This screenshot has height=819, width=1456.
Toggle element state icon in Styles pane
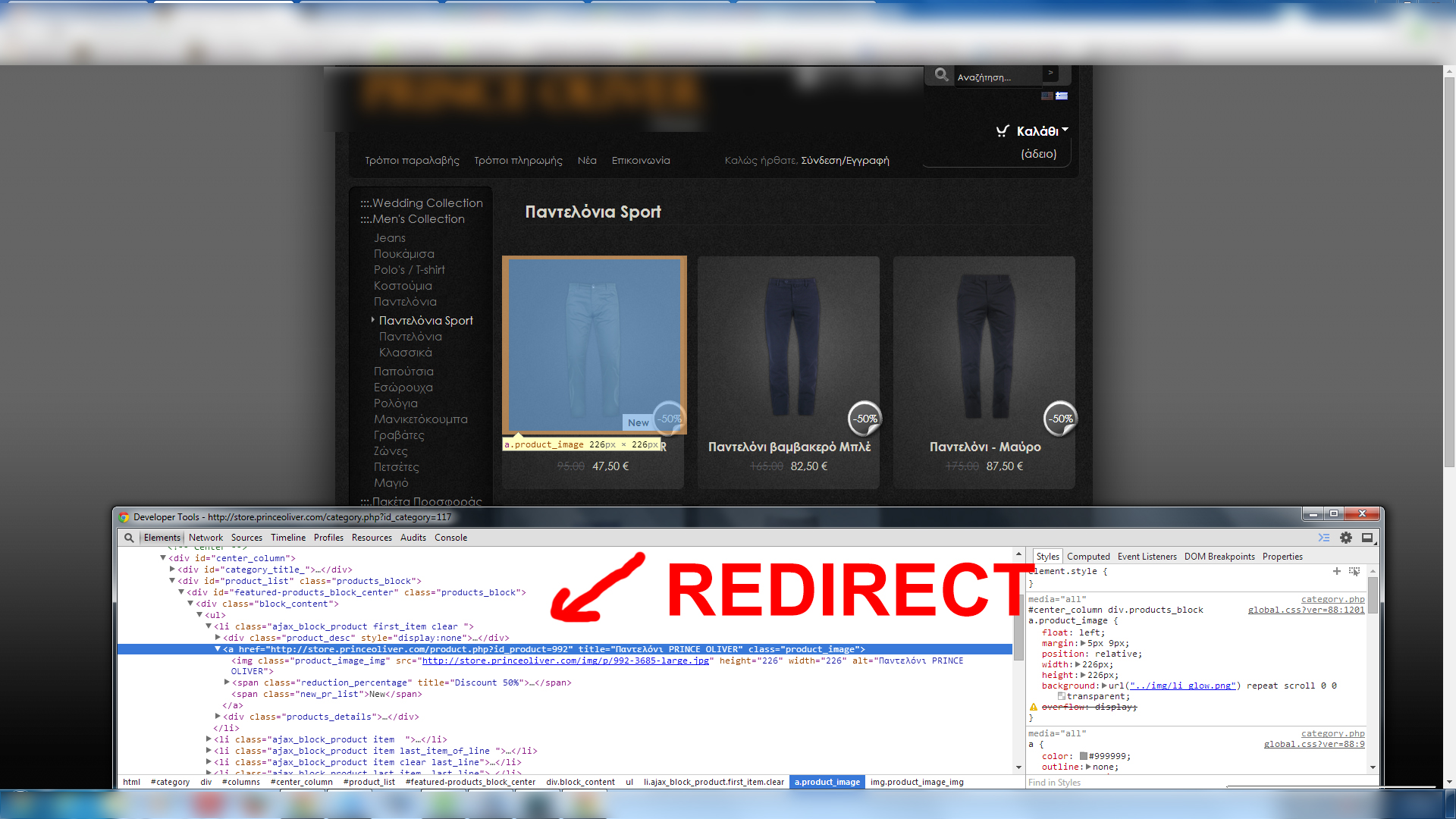pos(1354,571)
